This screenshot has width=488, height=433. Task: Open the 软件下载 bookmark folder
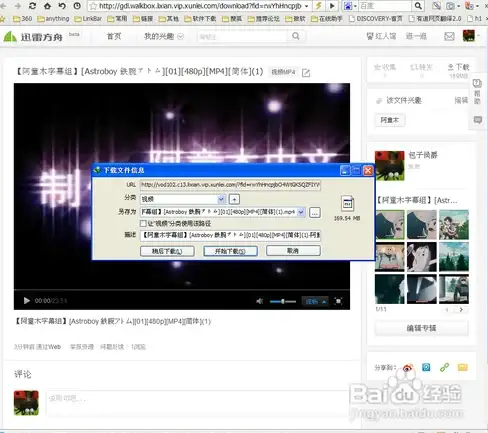(200, 19)
